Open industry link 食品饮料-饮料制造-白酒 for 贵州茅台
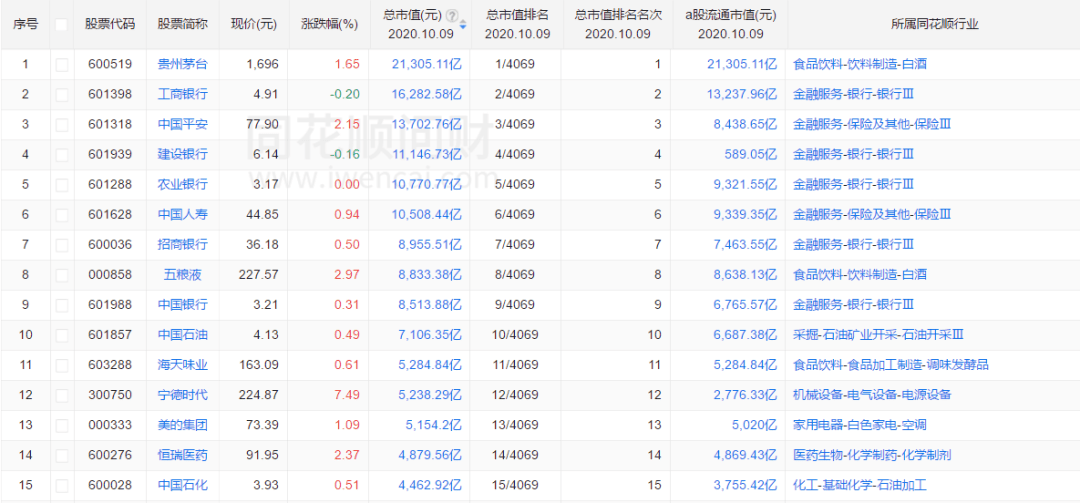The height and width of the screenshot is (503, 1080). 860,65
